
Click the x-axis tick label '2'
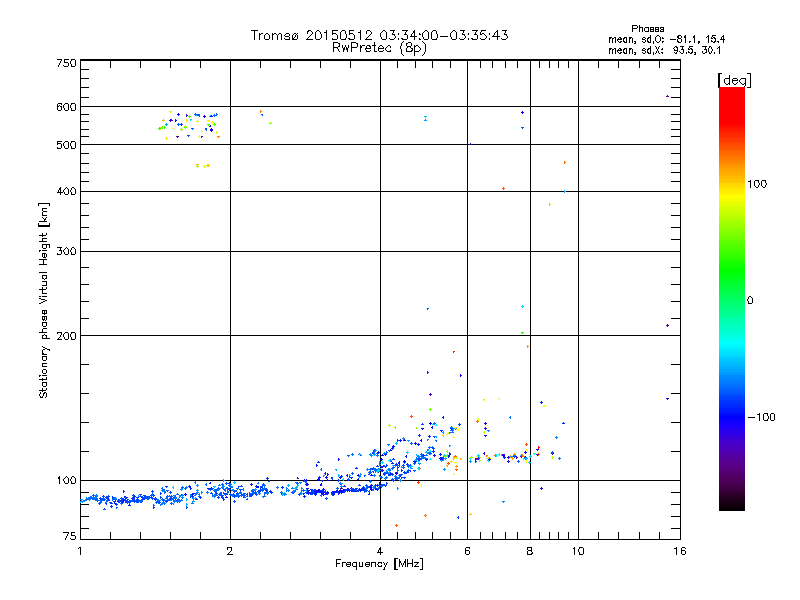click(x=230, y=551)
